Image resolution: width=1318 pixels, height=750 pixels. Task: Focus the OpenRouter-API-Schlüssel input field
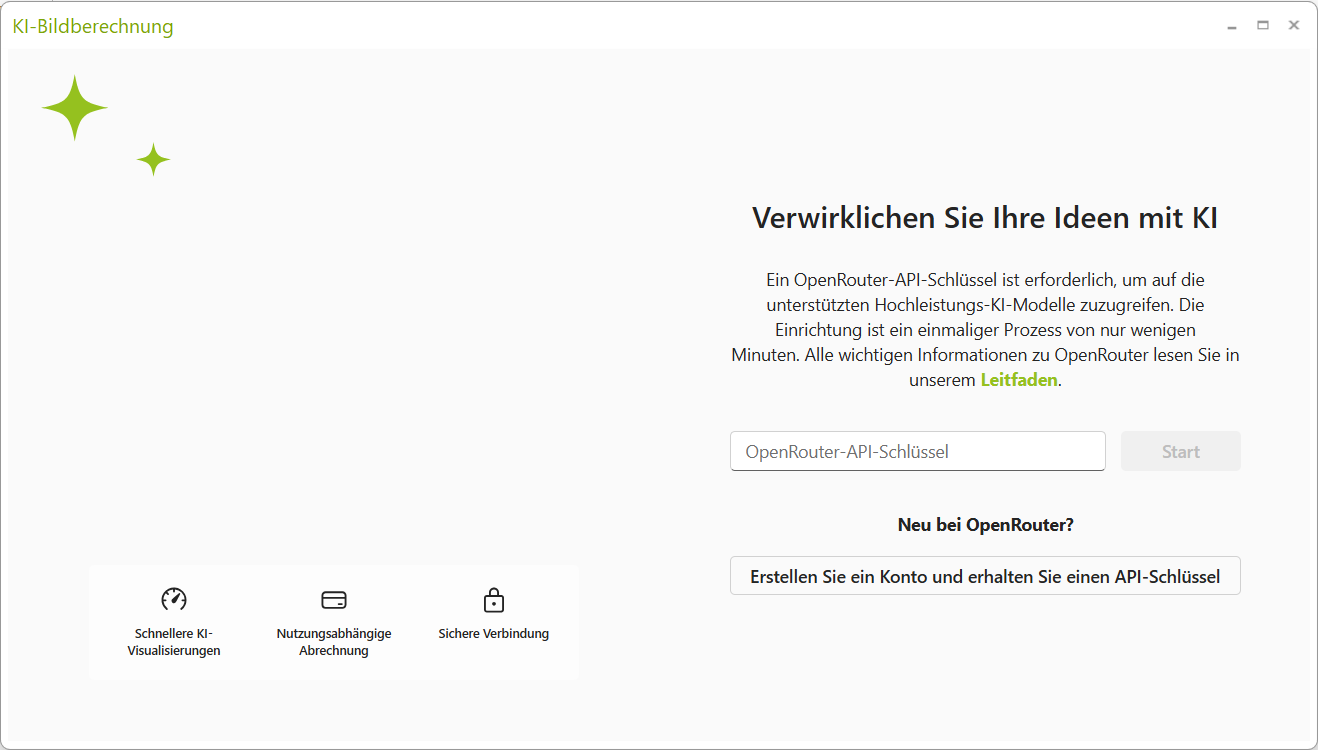[x=918, y=451]
